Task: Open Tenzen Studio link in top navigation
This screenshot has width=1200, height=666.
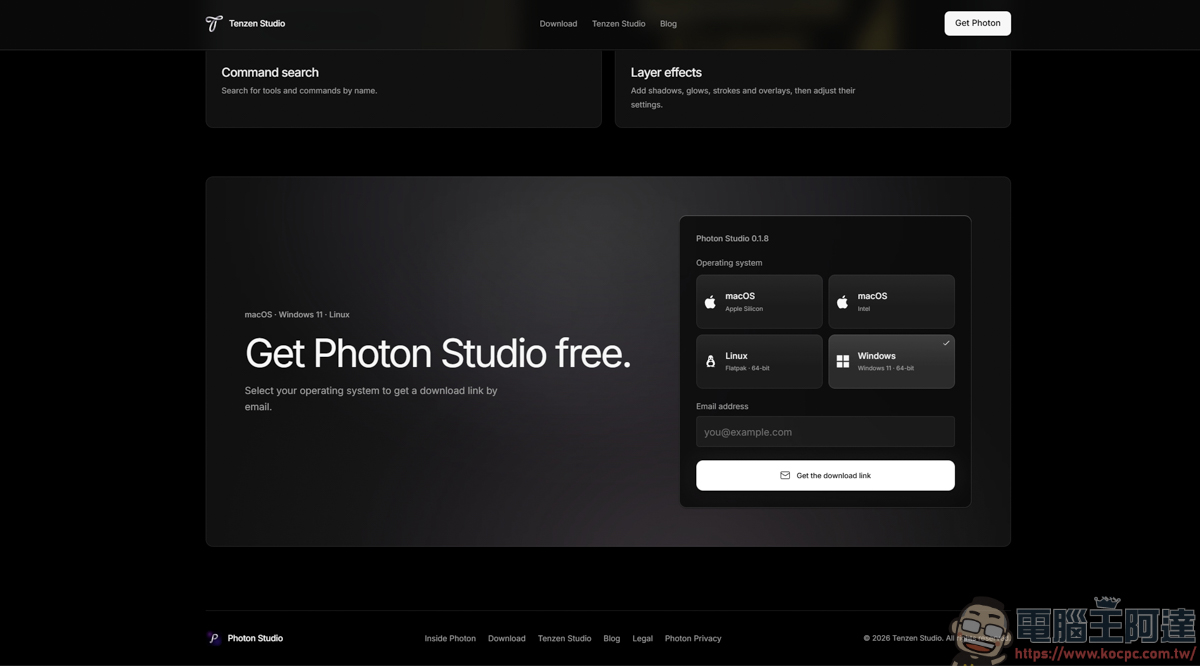Action: click(x=618, y=24)
